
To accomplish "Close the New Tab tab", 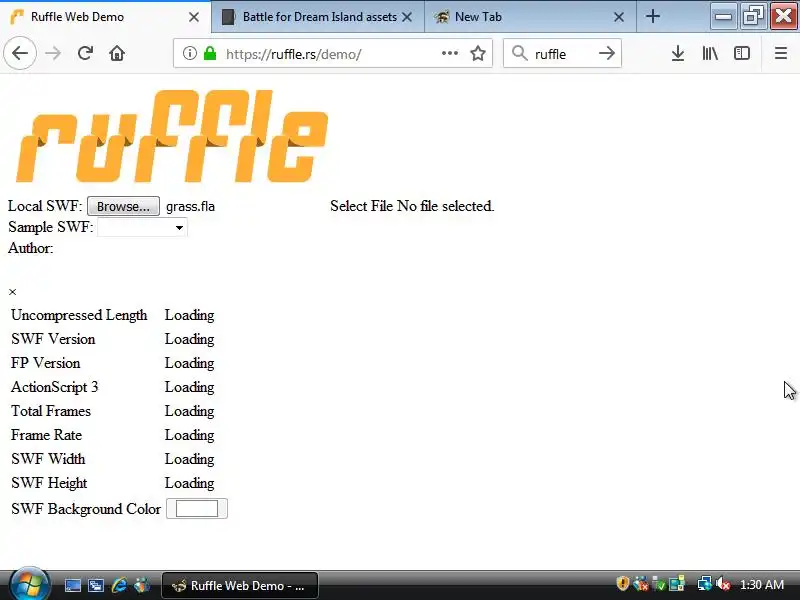I will tap(619, 17).
